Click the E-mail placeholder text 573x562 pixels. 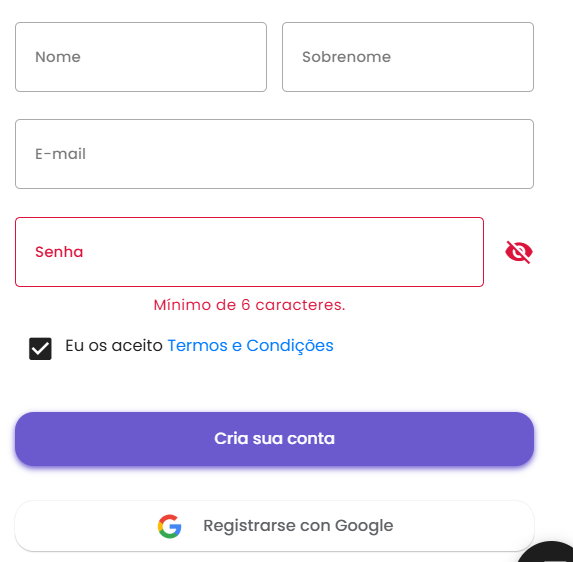pyautogui.click(x=60, y=154)
